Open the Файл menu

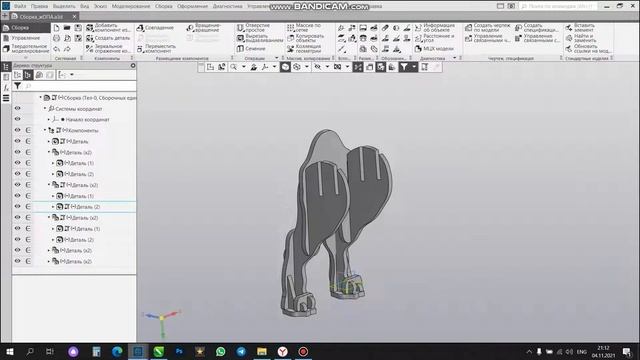coord(20,6)
